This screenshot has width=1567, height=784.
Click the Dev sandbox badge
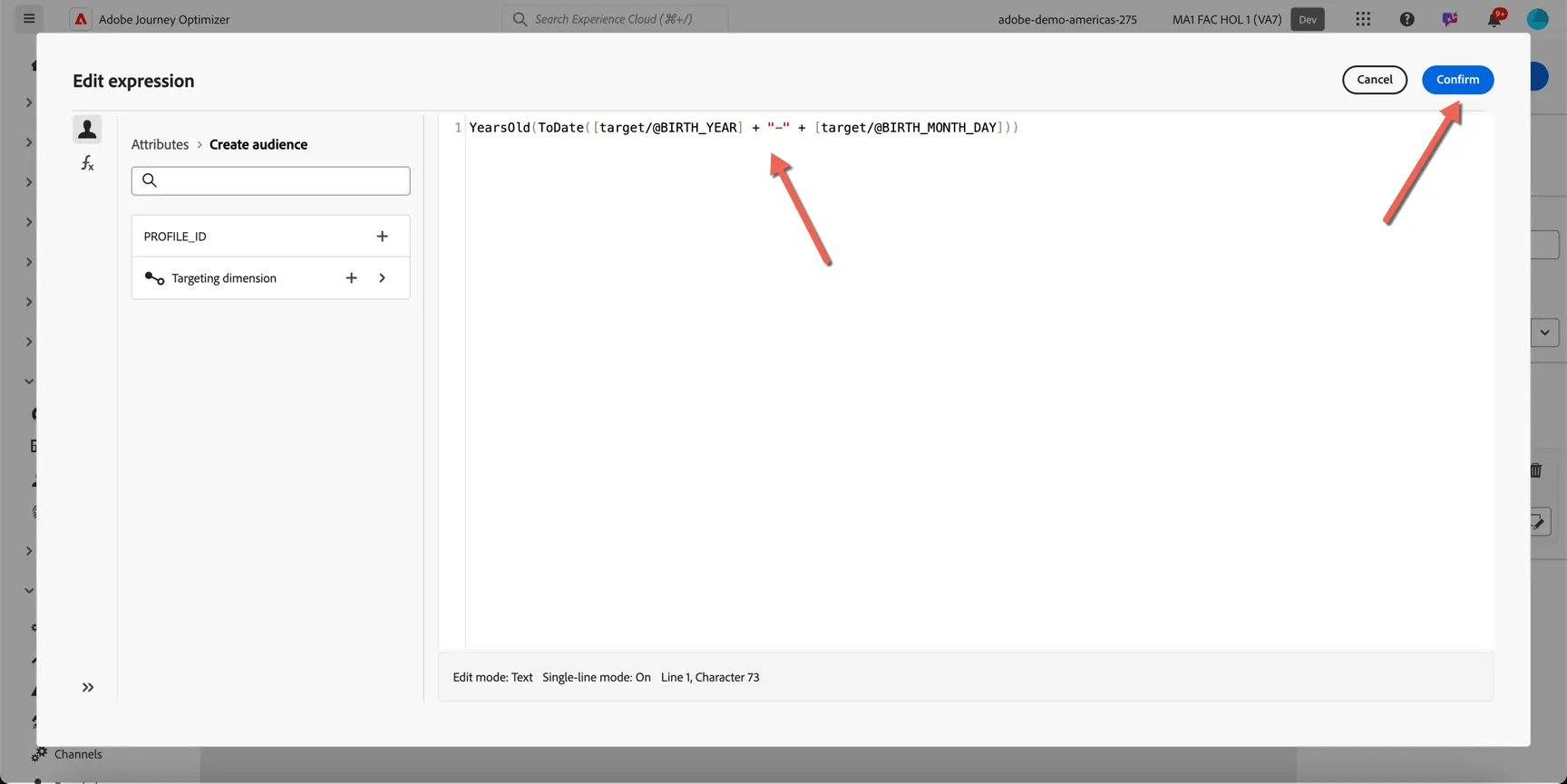click(1307, 19)
